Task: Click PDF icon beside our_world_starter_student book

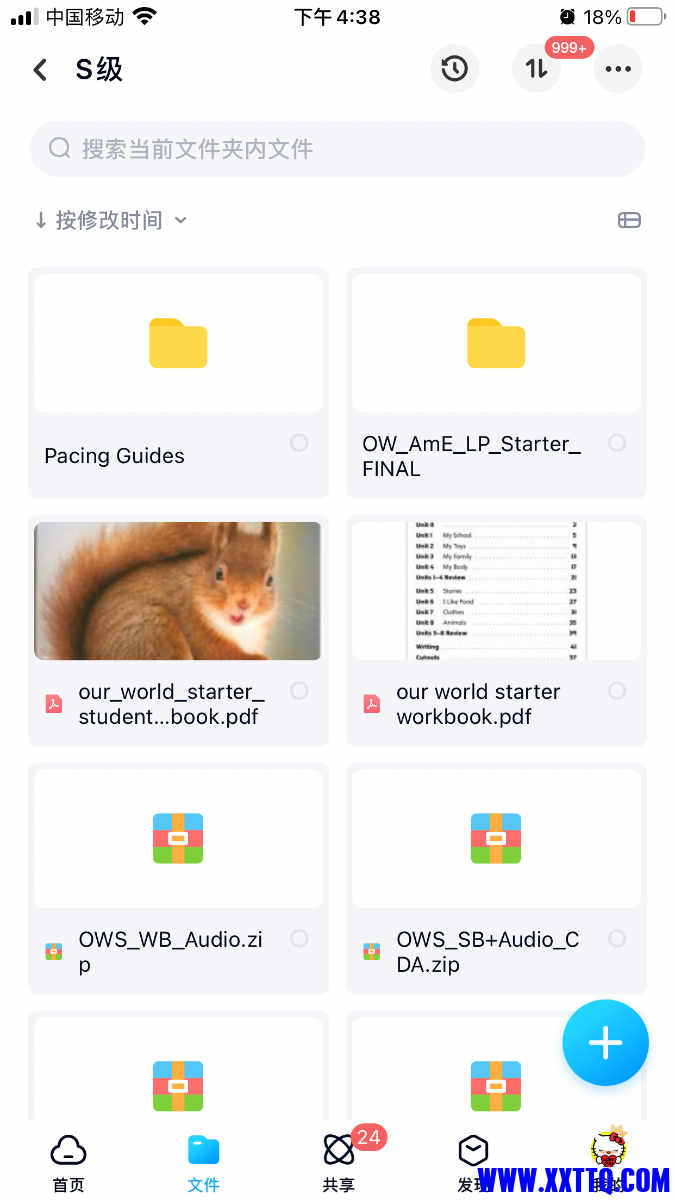Action: click(x=54, y=704)
